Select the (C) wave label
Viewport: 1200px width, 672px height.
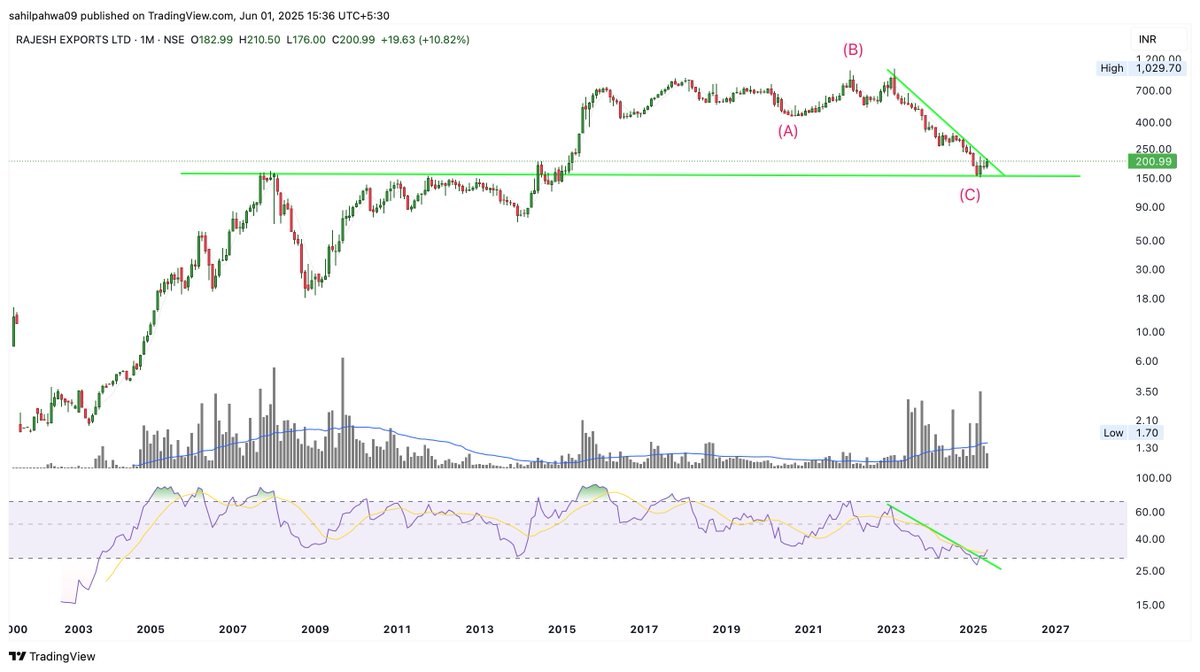970,195
